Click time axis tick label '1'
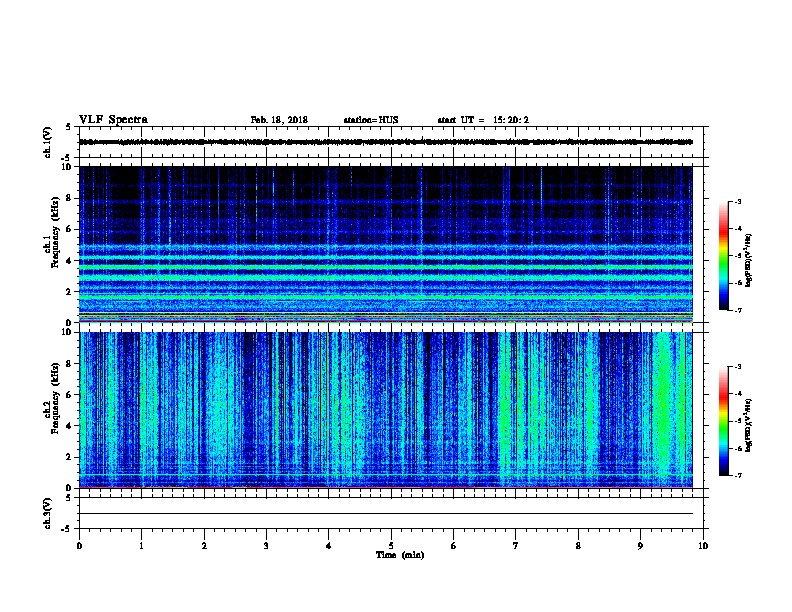Viewport: 792px width, 612px height. tap(141, 546)
